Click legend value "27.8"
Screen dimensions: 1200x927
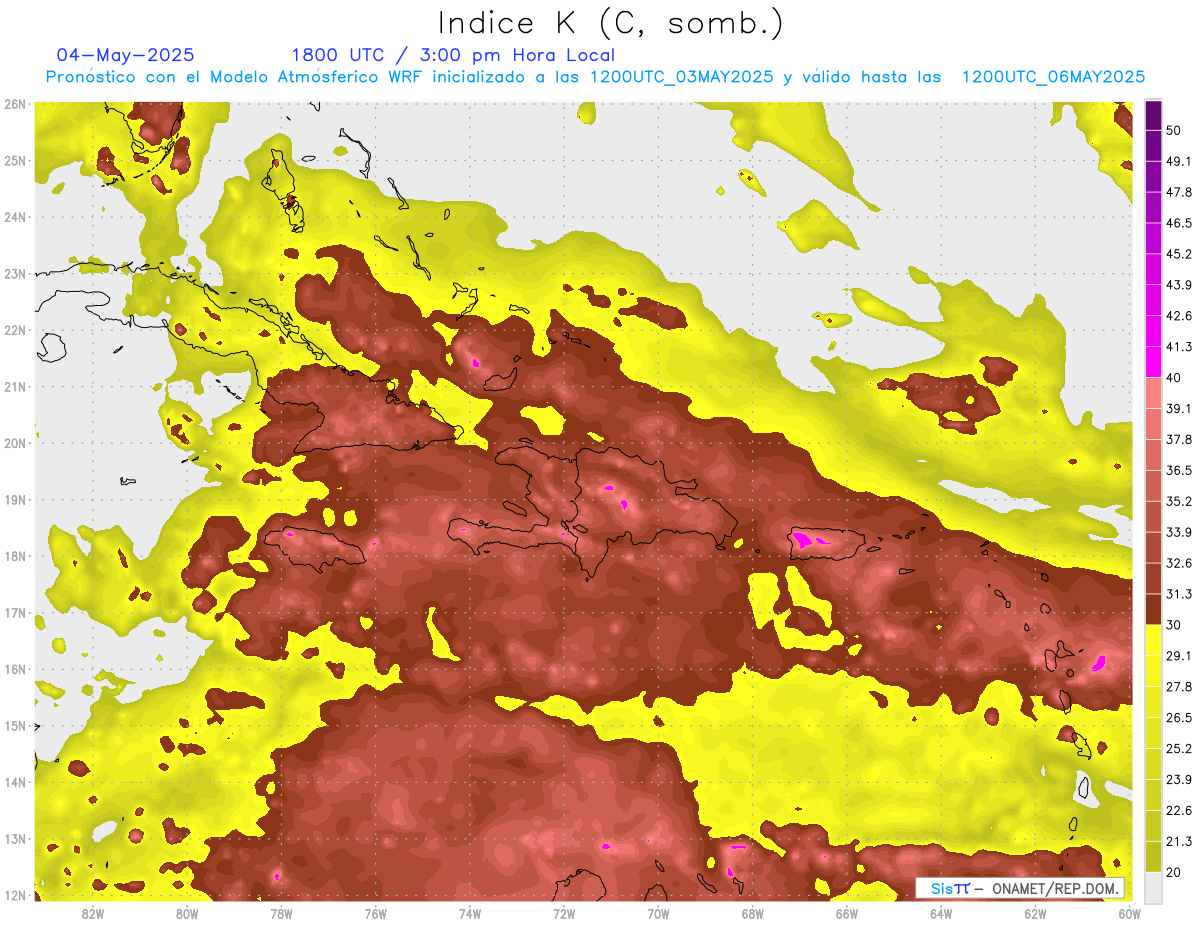point(1179,687)
